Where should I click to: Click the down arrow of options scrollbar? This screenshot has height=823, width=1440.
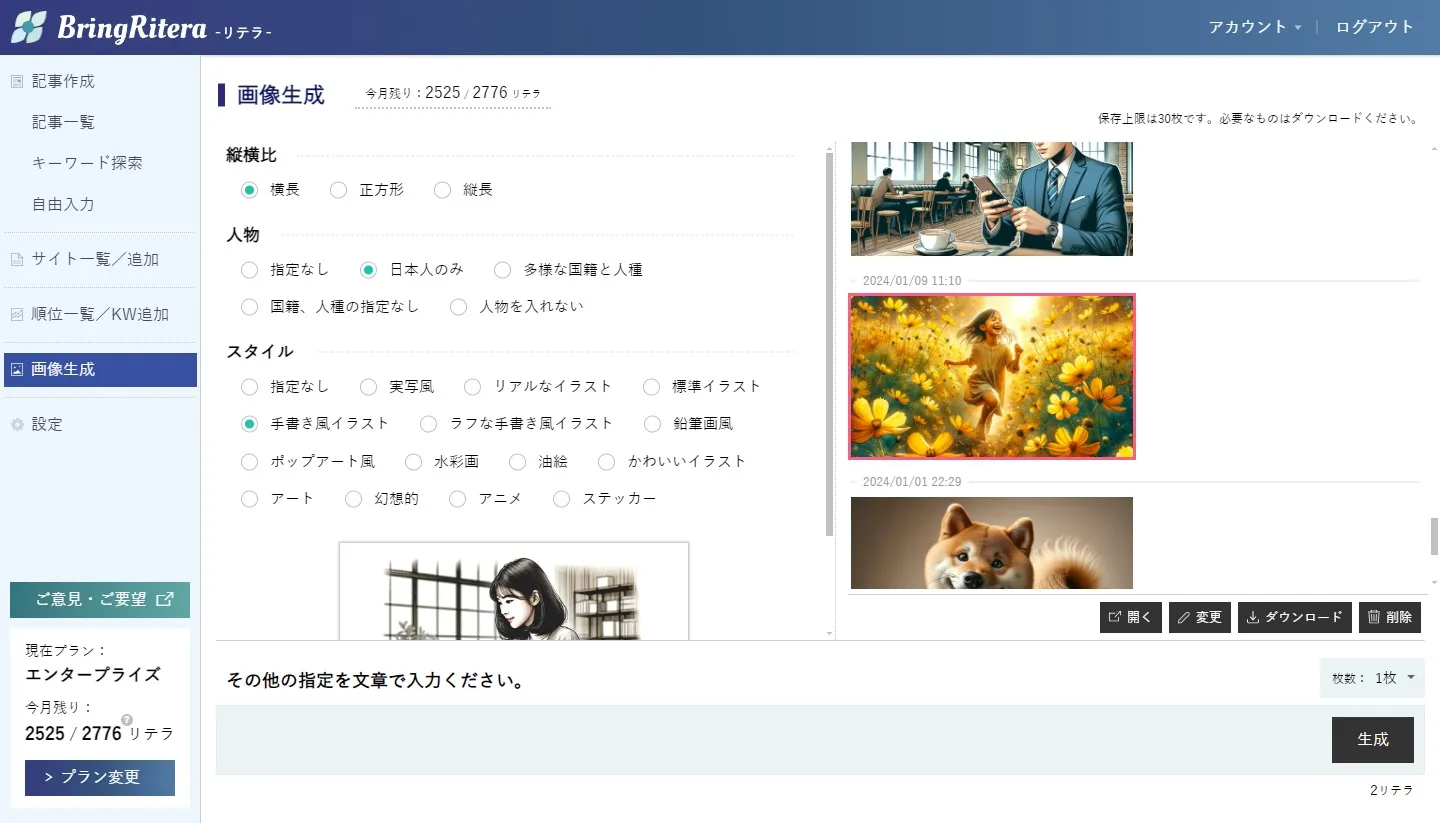point(829,633)
